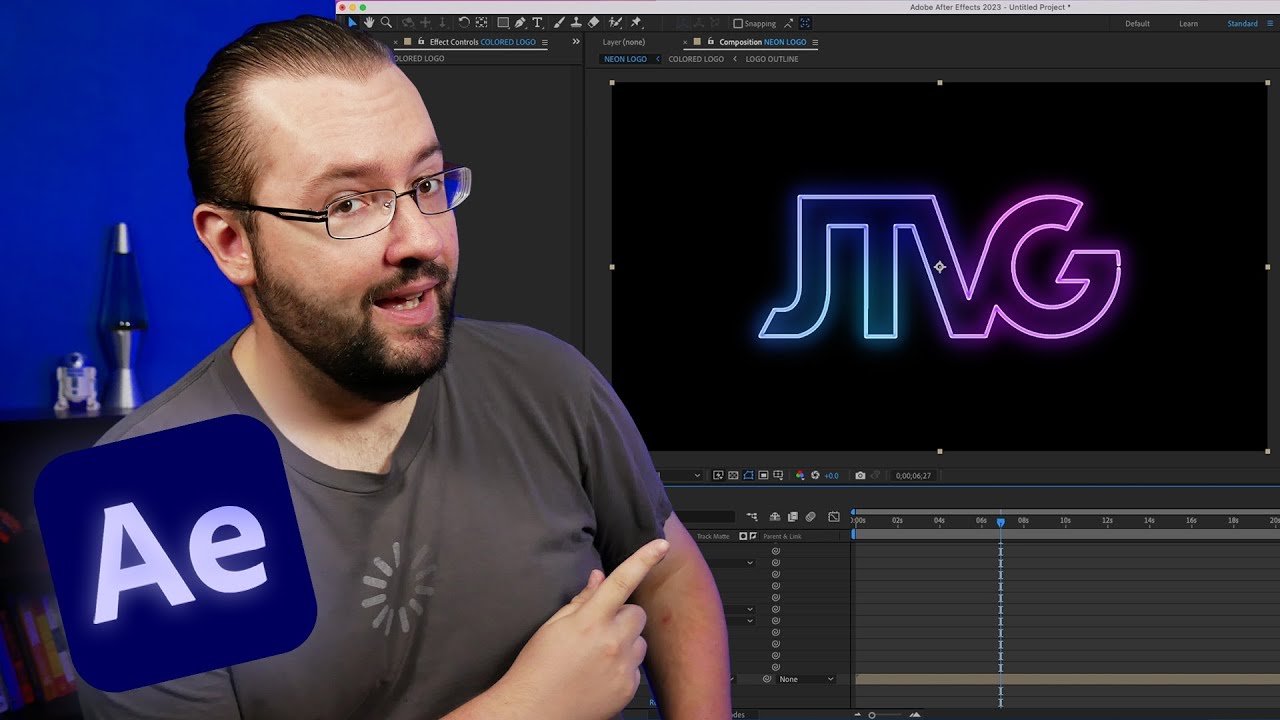Take a snapshot with the camera icon
The height and width of the screenshot is (720, 1280).
860,476
